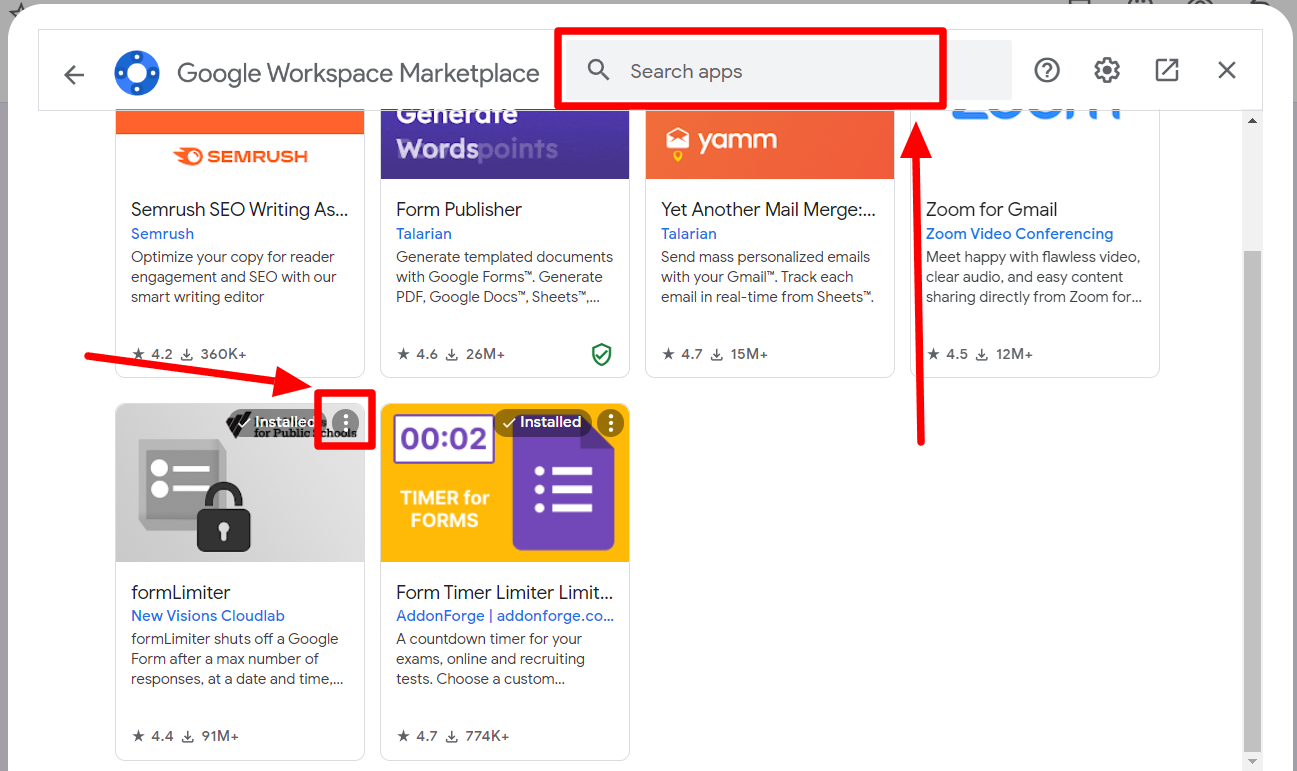
Task: Click the mass personalized emails description
Action: [768, 277]
